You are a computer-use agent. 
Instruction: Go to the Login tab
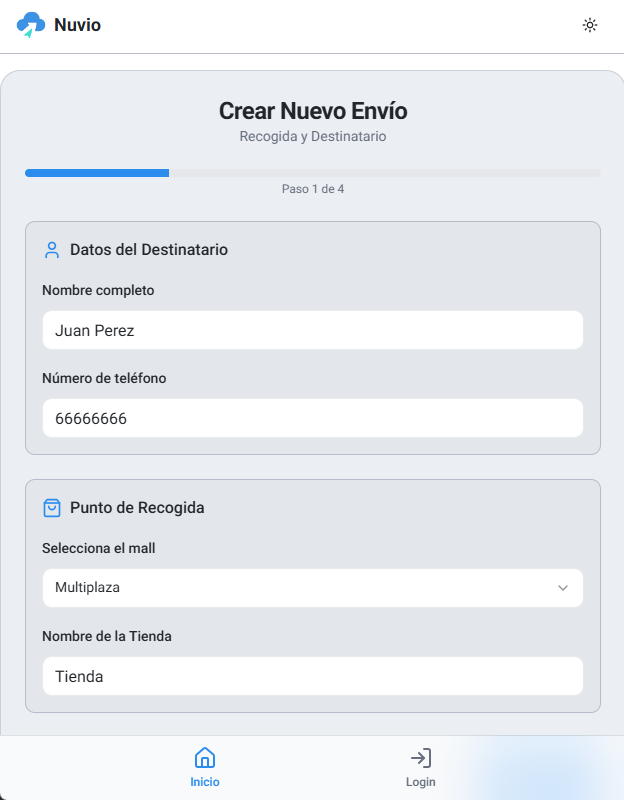pyautogui.click(x=421, y=767)
